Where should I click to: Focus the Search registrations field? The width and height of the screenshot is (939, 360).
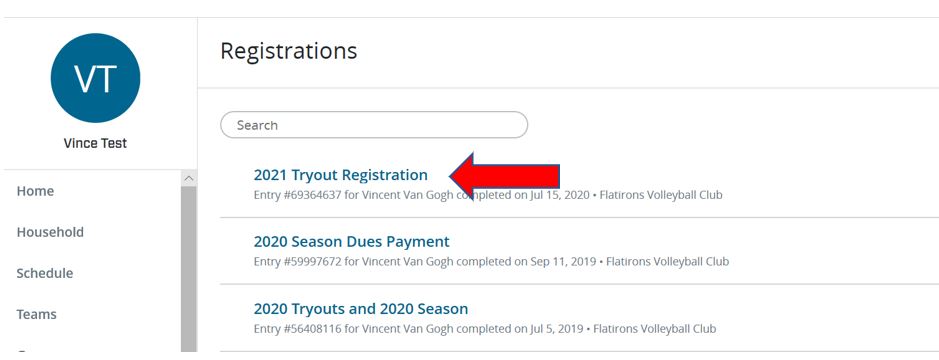pos(374,125)
